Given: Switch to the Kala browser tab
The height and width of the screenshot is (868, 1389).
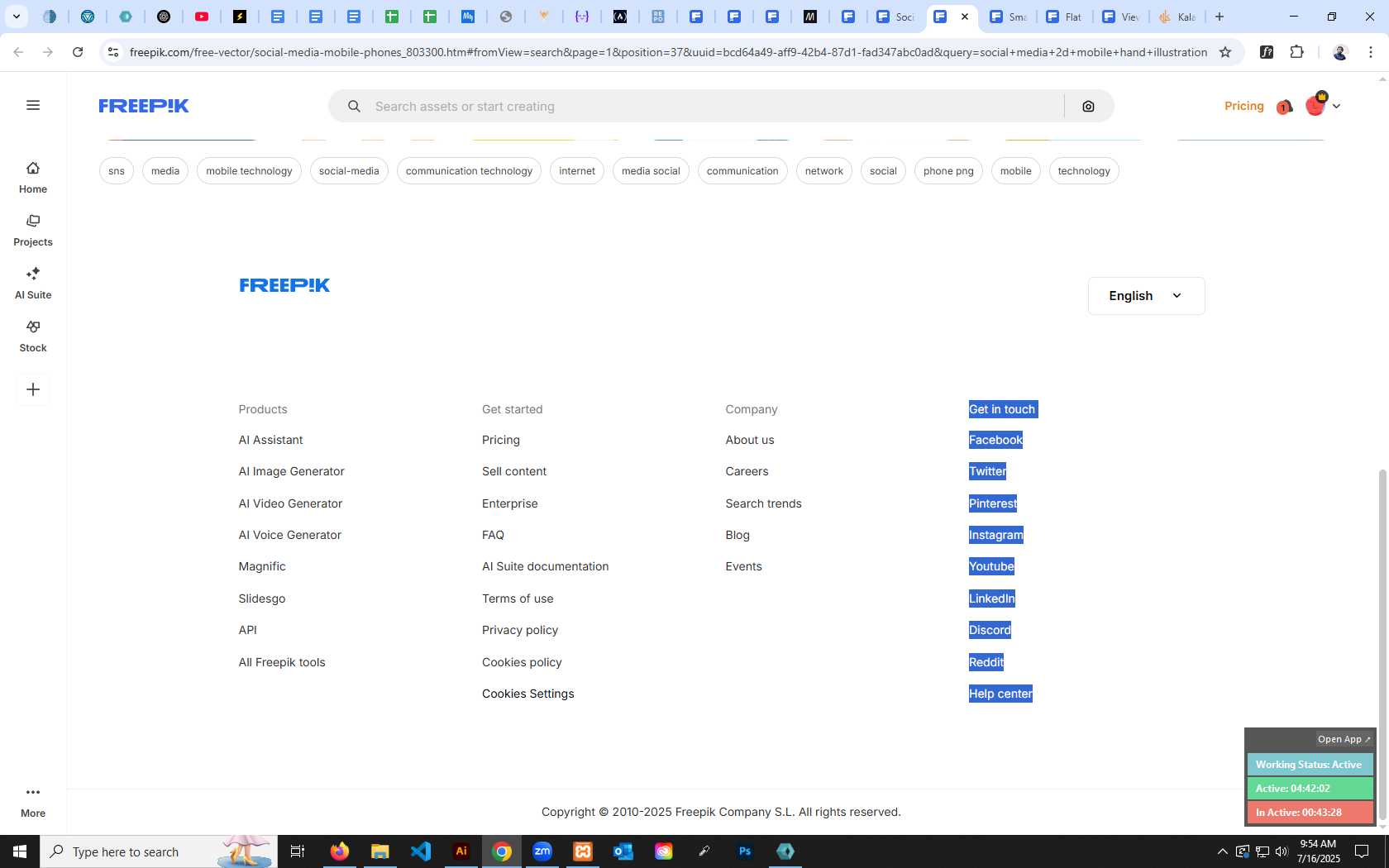Looking at the screenshot, I should point(1177,17).
